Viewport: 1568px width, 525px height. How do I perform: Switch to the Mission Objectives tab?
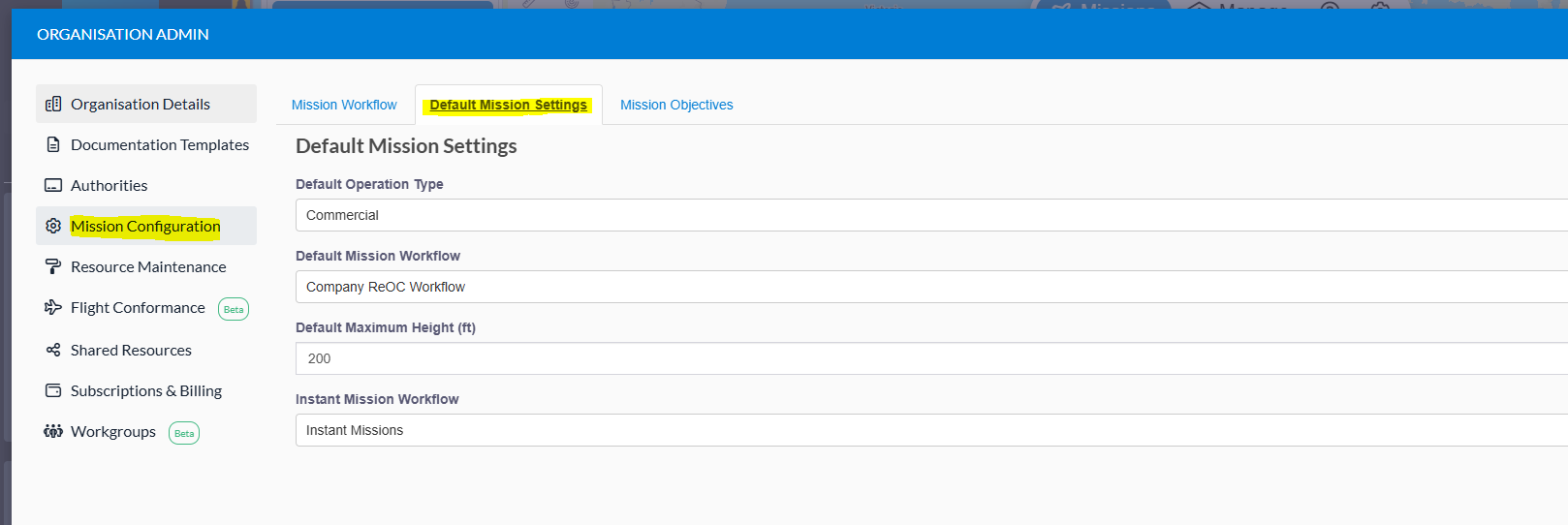tap(676, 105)
